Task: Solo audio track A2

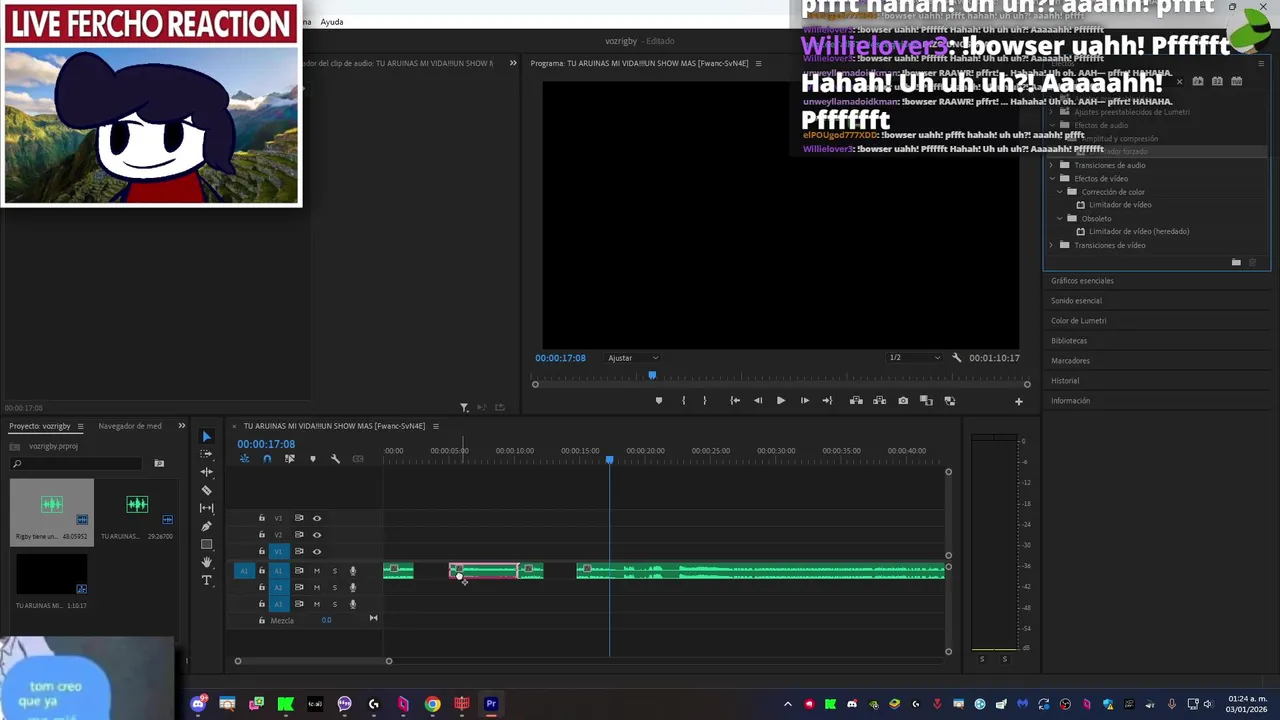Action: click(x=335, y=587)
